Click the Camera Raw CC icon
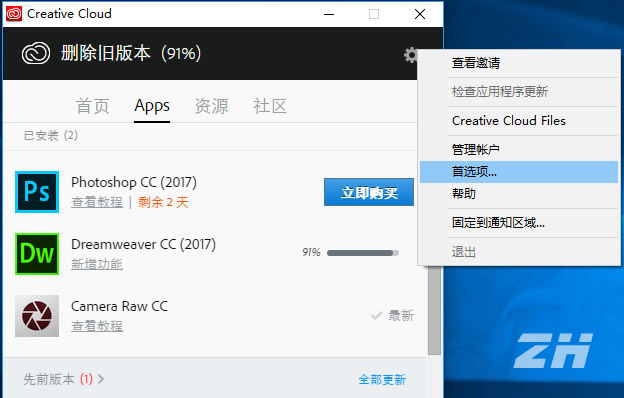The image size is (624, 398). 37,316
